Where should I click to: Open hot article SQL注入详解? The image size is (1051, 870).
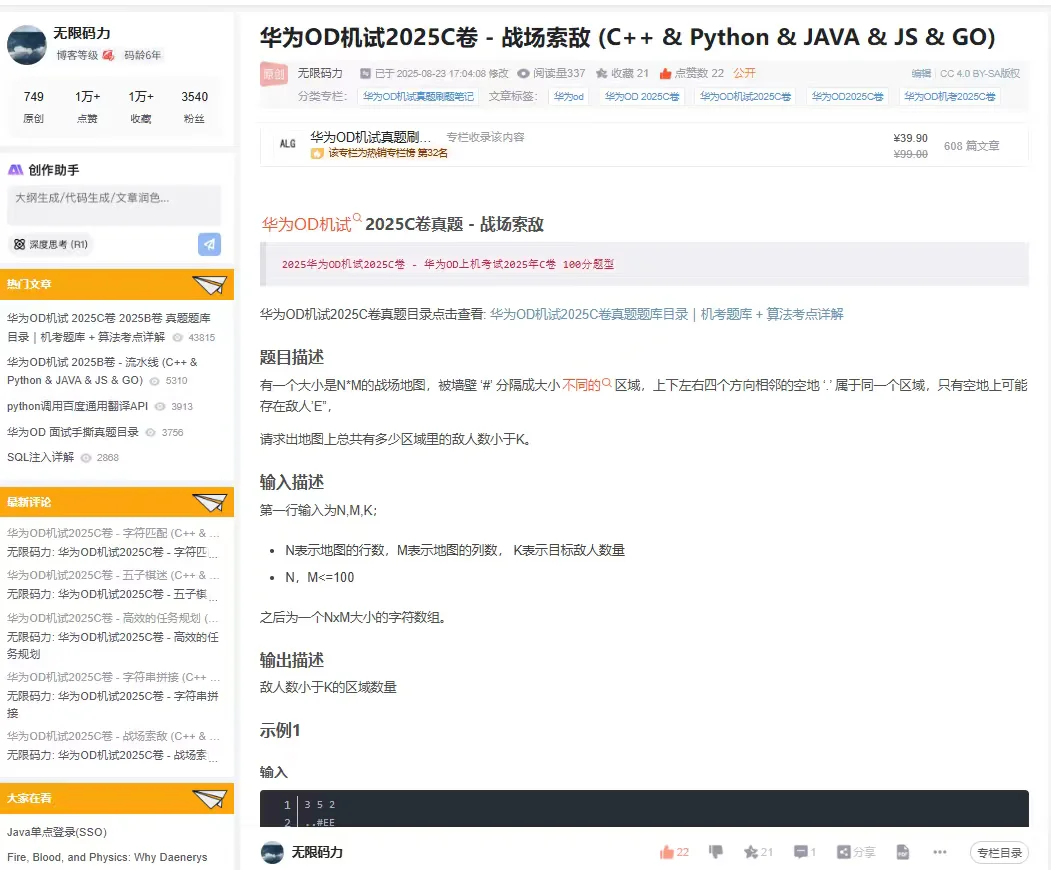point(40,457)
